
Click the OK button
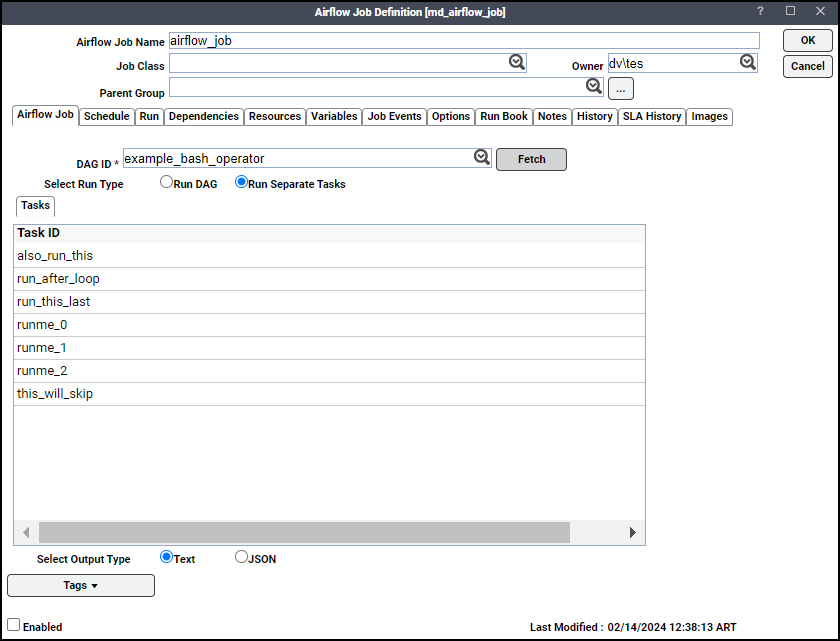point(808,40)
